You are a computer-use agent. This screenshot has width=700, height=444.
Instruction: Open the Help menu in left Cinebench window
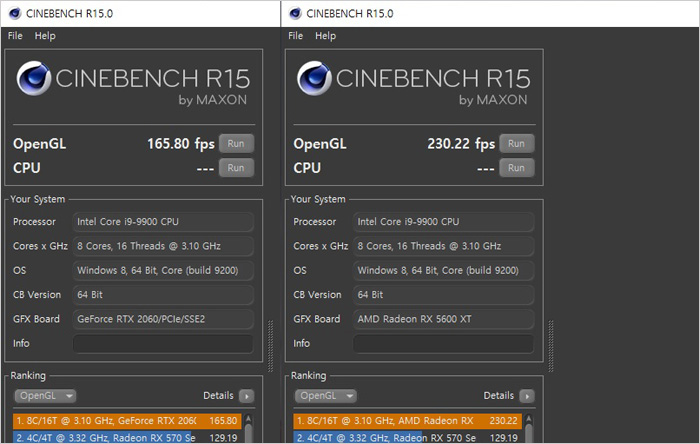[45, 36]
